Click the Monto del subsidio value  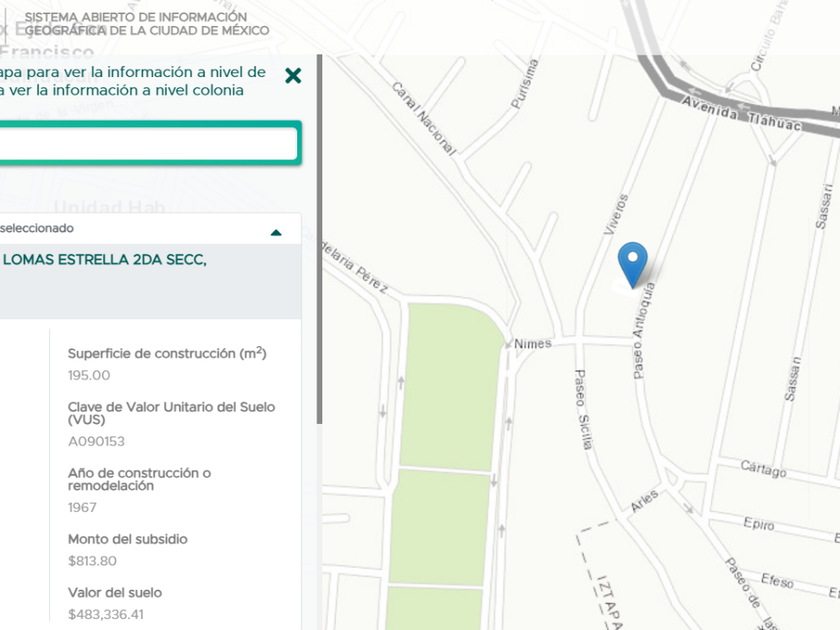point(92,561)
